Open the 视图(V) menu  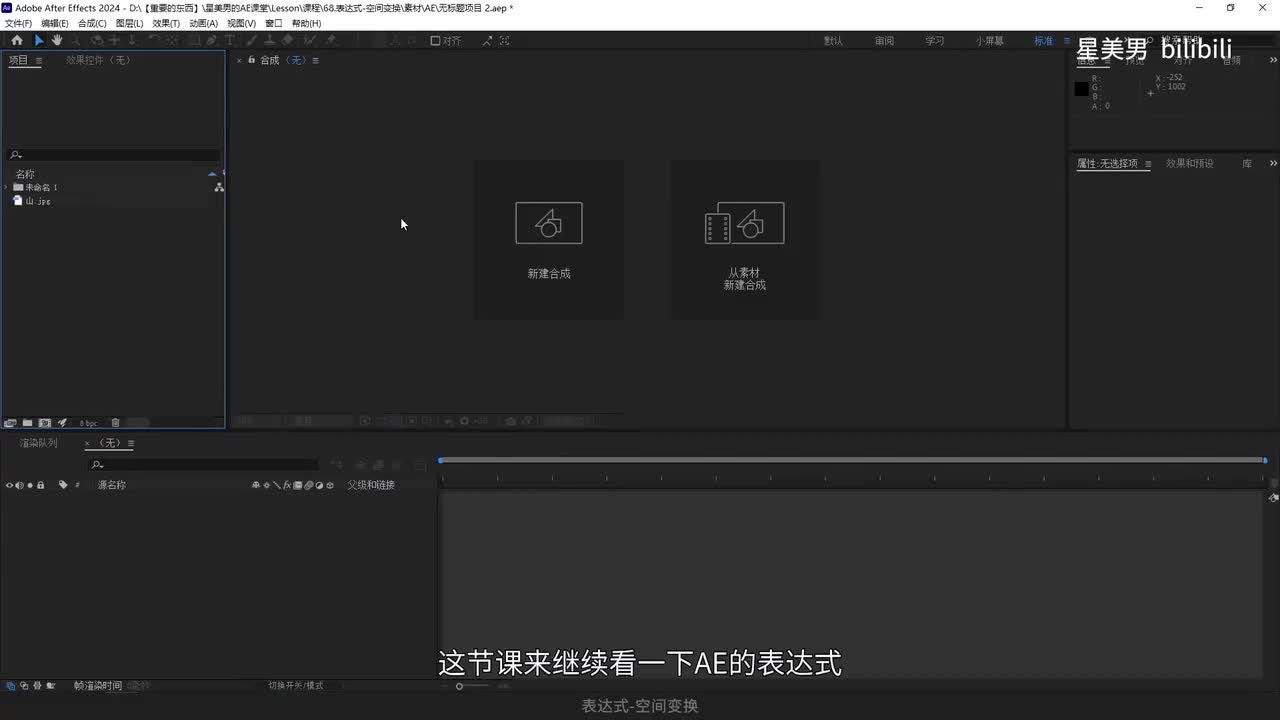pyautogui.click(x=241, y=23)
